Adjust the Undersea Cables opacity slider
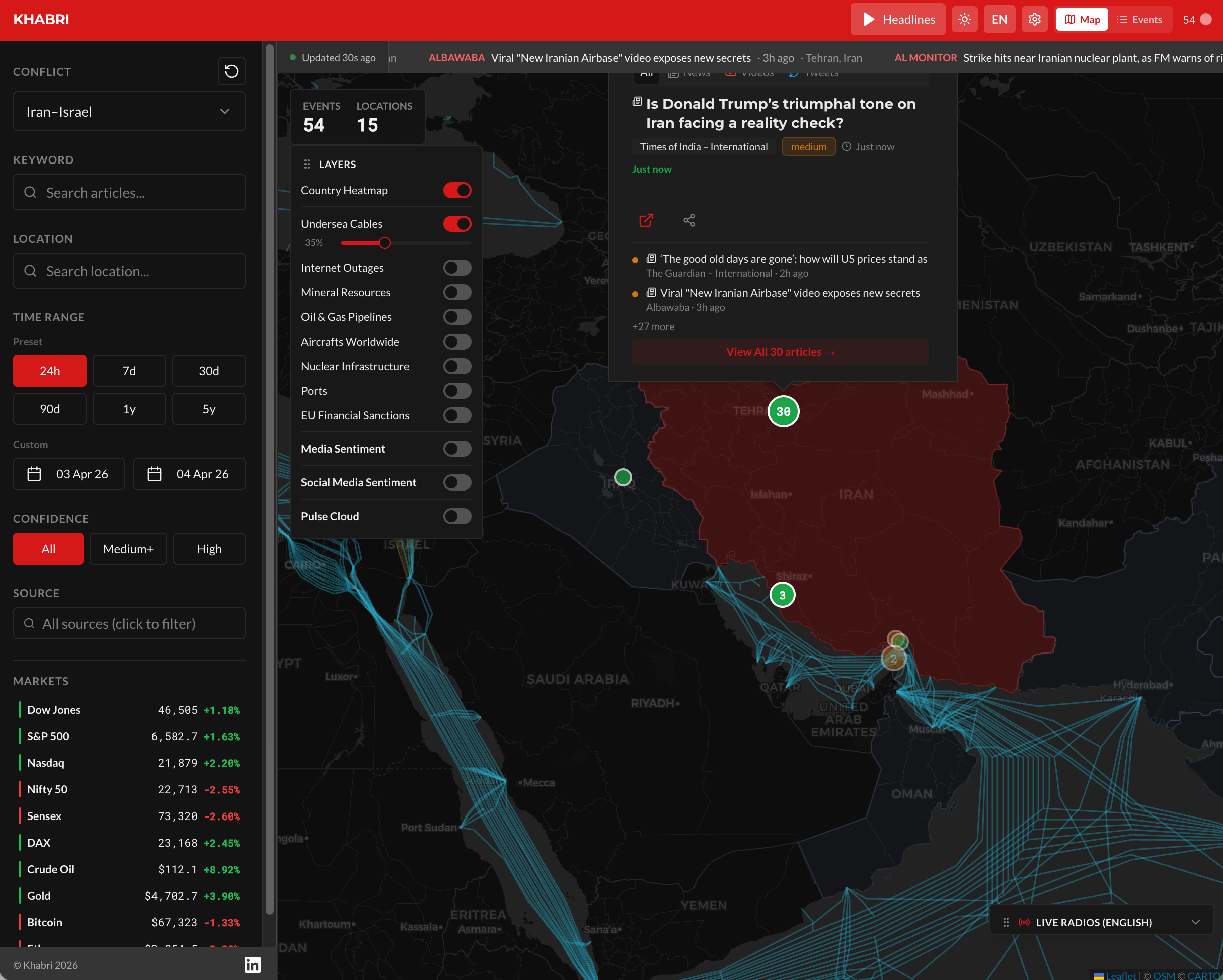Viewport: 1223px width, 980px height. tap(385, 242)
